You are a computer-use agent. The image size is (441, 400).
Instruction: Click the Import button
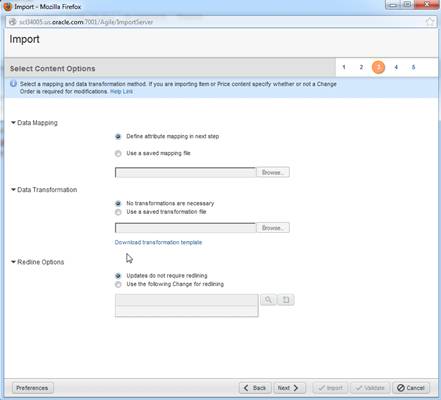tap(330, 388)
